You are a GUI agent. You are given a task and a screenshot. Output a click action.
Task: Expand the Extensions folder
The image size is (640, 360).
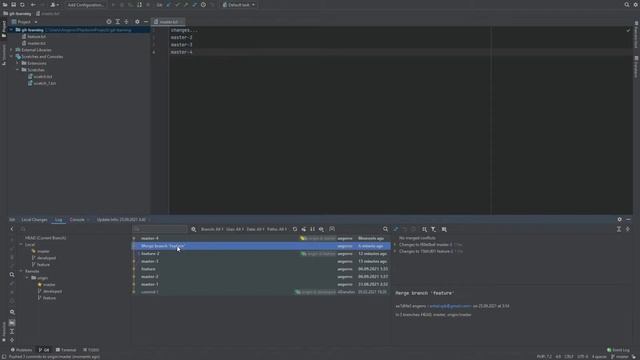point(18,63)
